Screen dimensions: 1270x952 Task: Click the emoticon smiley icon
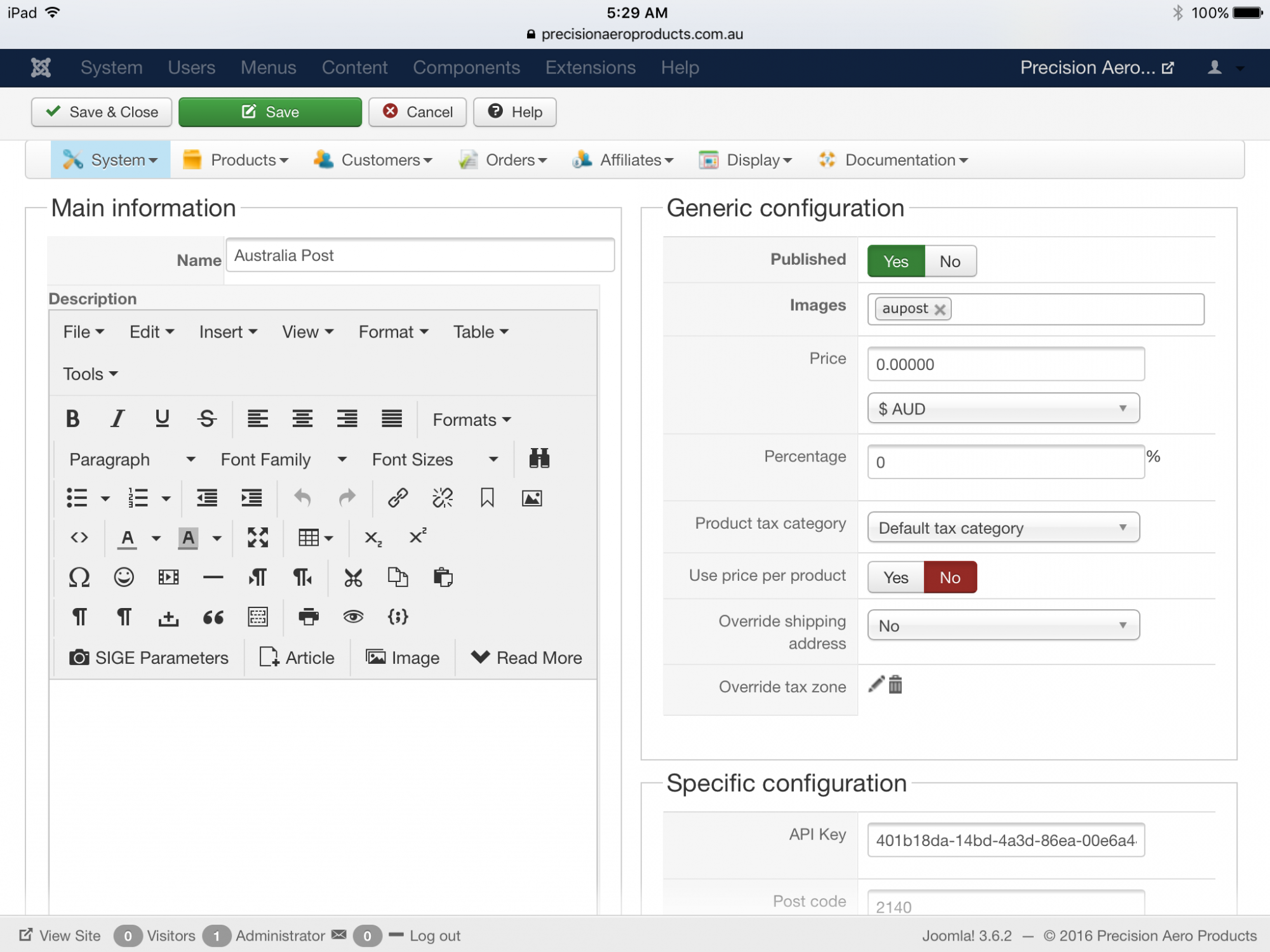point(124,577)
